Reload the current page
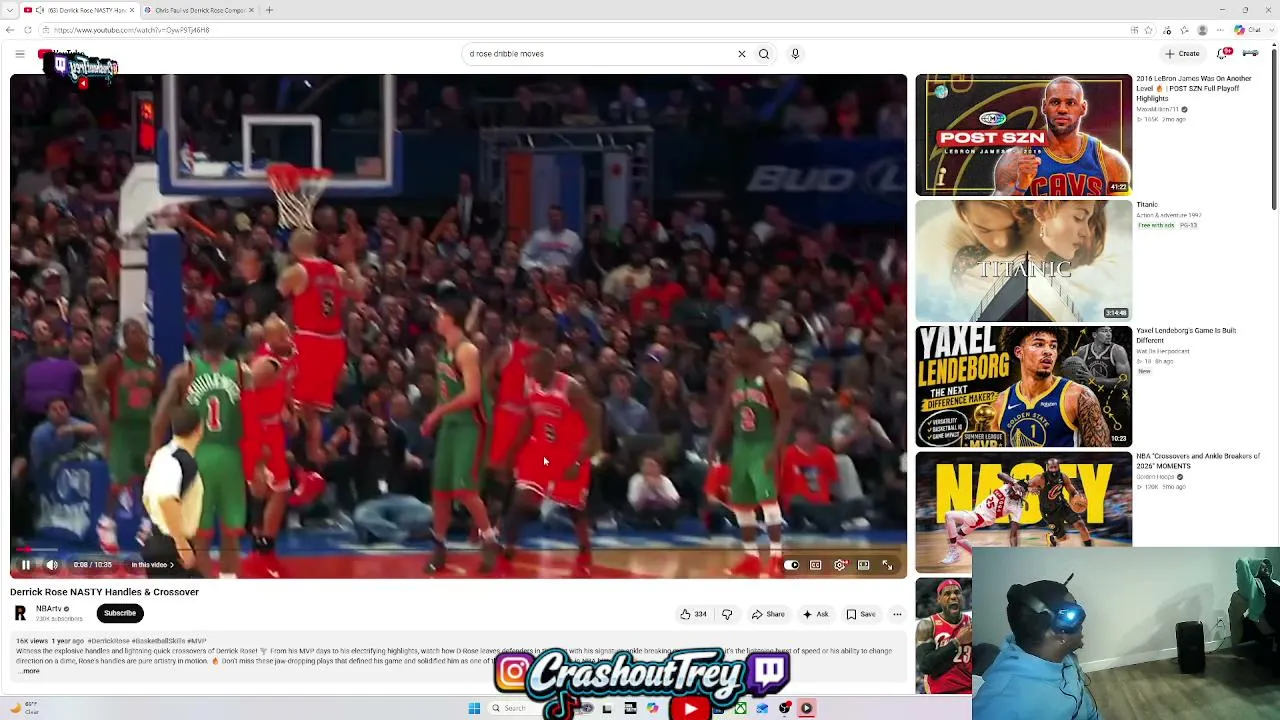Image resolution: width=1280 pixels, height=720 pixels. [26, 30]
